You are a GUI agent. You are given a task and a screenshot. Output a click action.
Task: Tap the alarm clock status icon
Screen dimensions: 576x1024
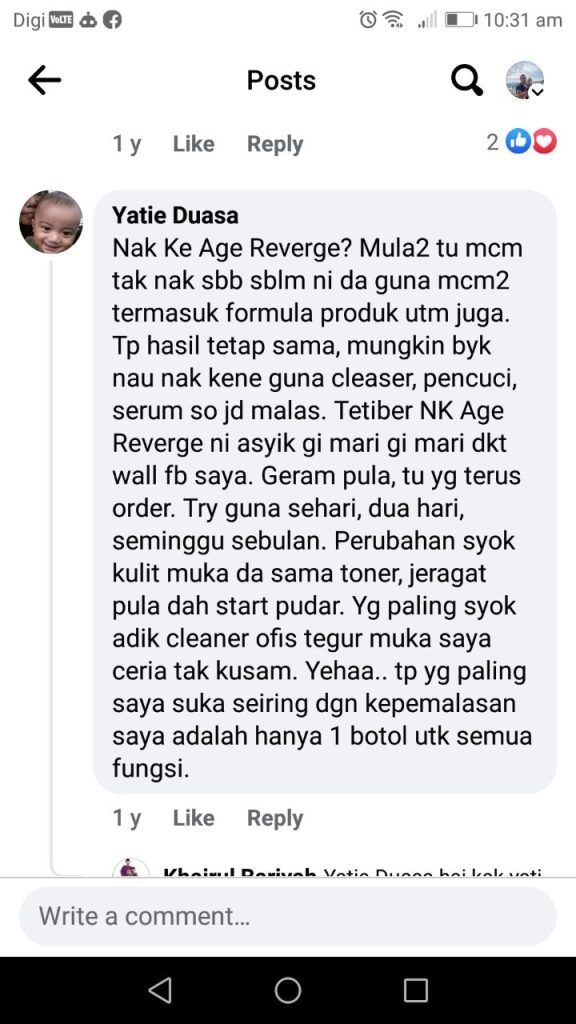368,20
